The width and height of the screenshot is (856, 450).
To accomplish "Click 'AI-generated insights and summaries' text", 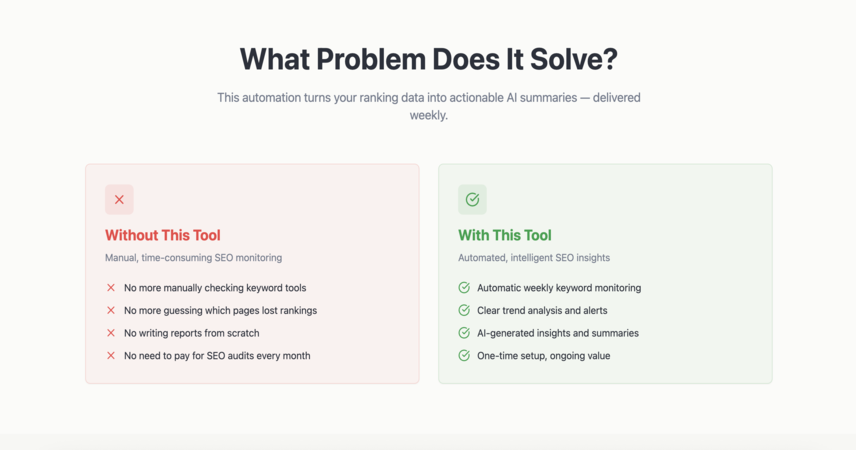I will pyautogui.click(x=558, y=333).
